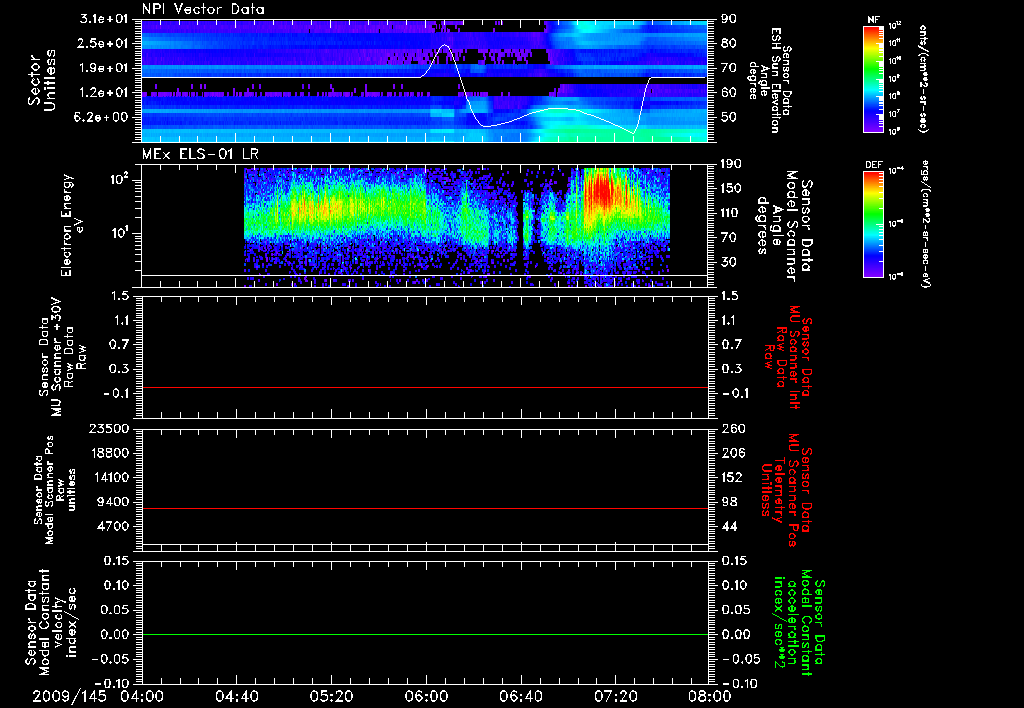This screenshot has height=708, width=1024.
Task: Select the red MU Scanner Inh Raw Data label
Action: click(790, 357)
